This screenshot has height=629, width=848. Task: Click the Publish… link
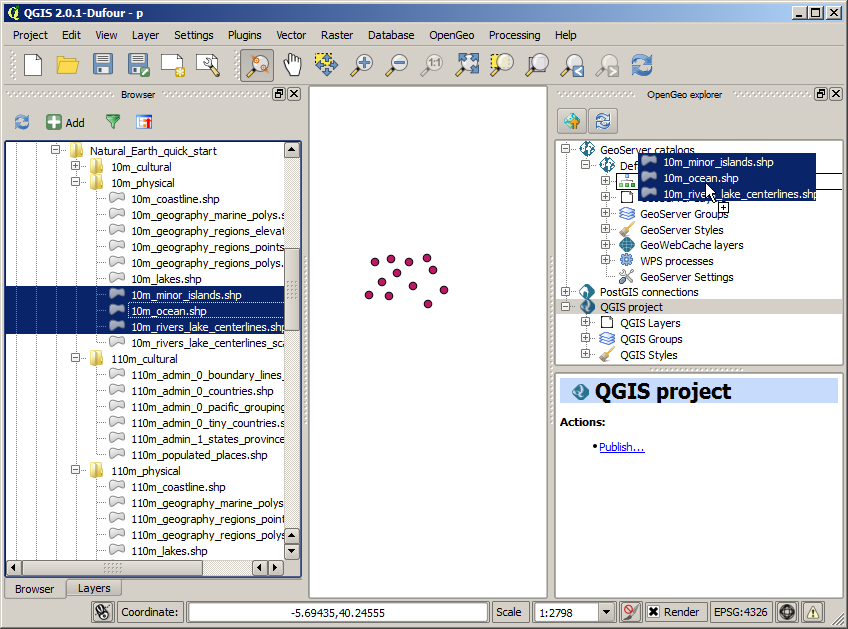[621, 447]
